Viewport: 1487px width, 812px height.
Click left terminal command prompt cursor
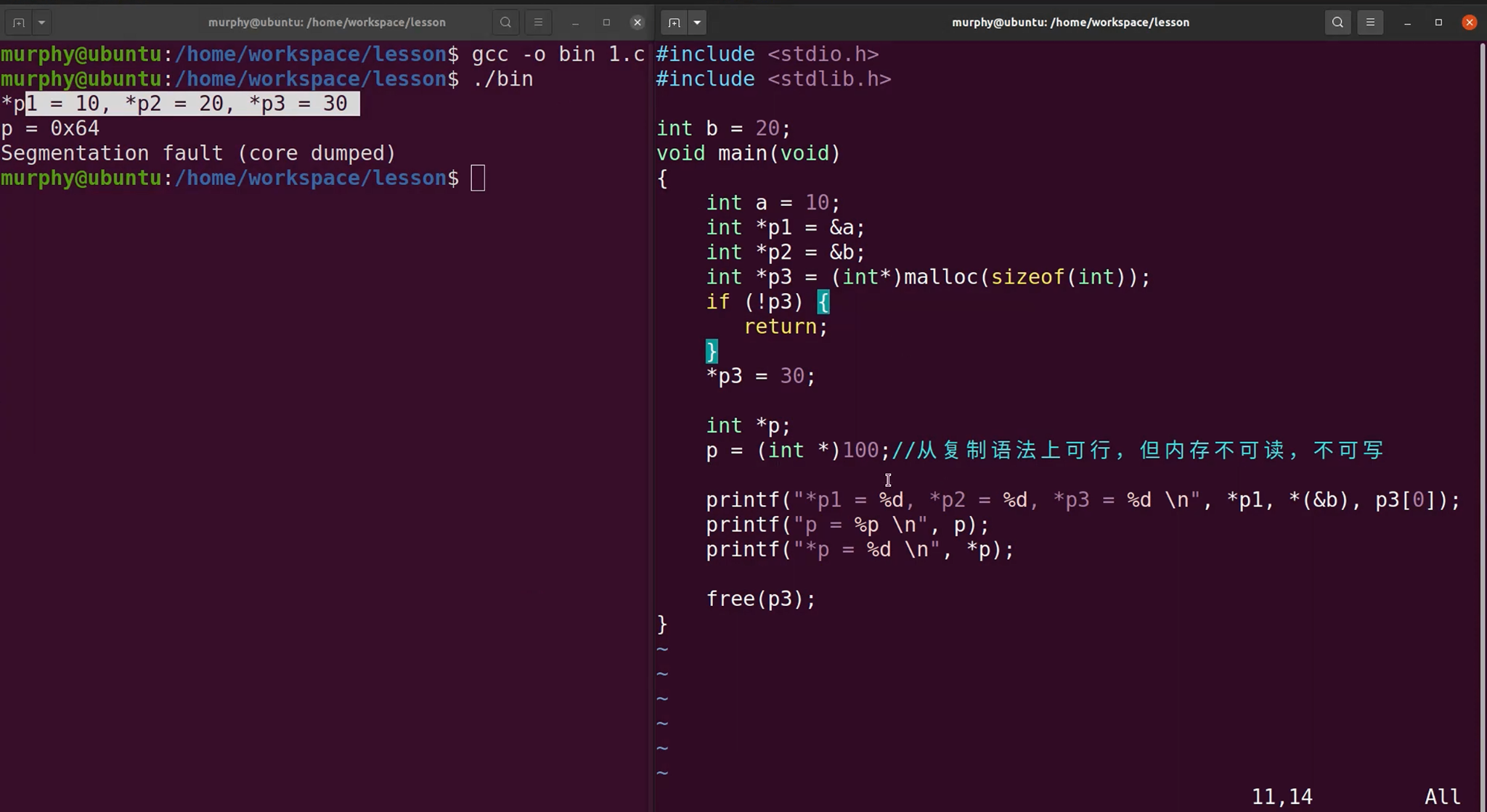(478, 179)
